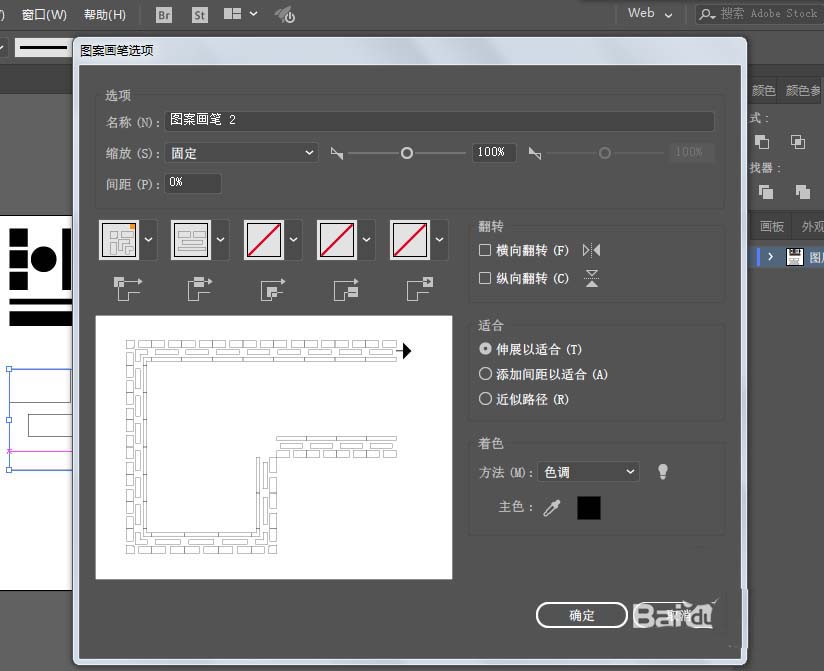Click the side tile diagram icon

coord(200,288)
